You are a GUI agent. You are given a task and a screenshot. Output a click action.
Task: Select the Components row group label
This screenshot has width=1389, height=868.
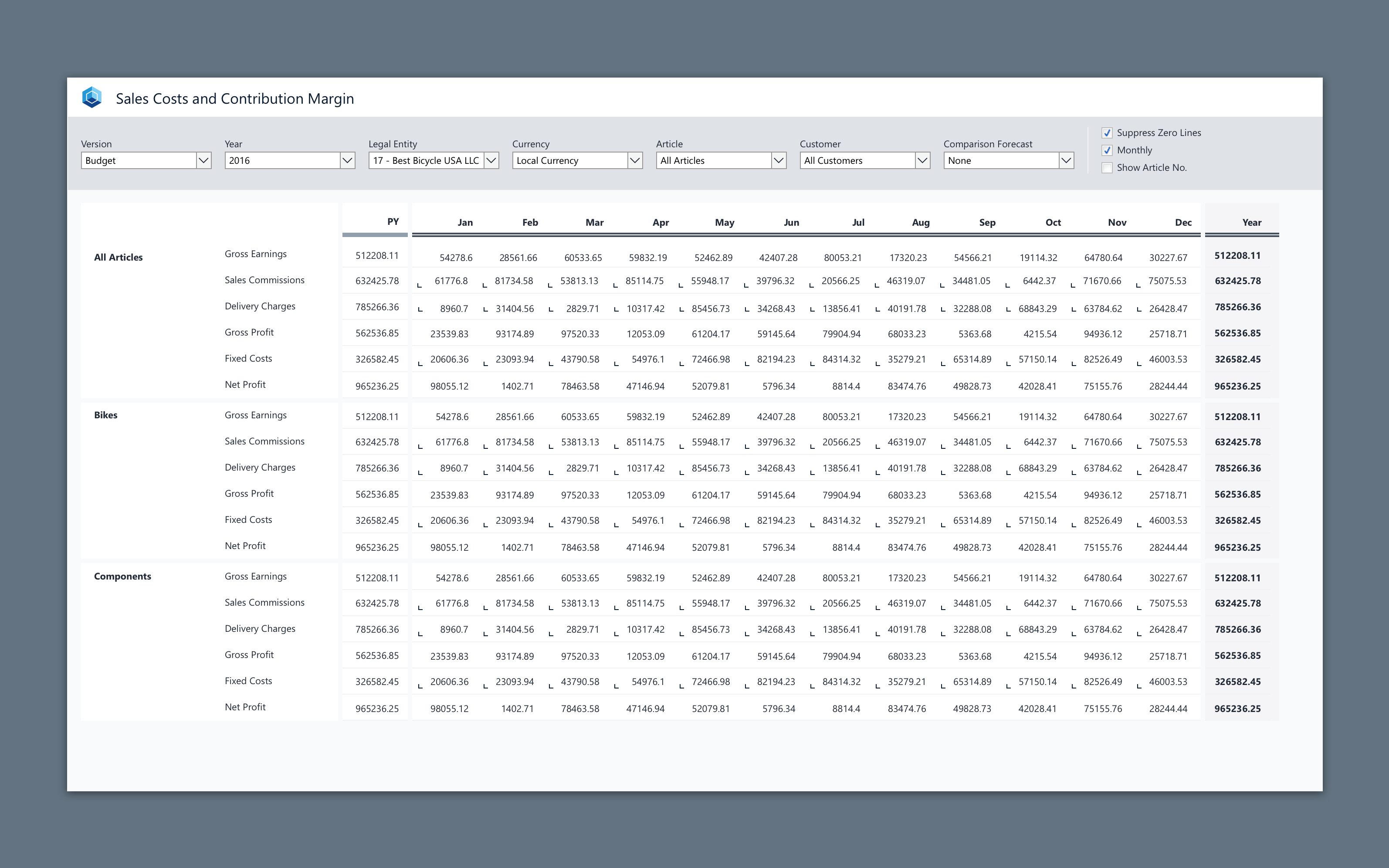[122, 576]
